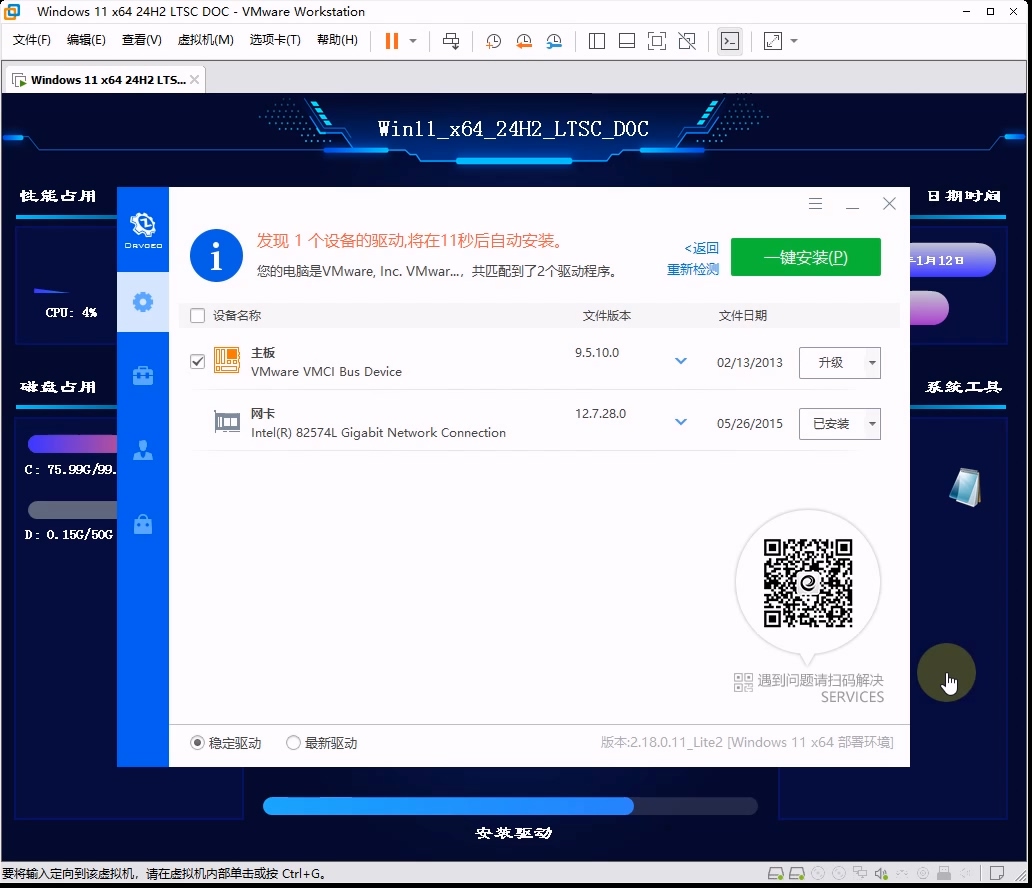Click the C: disk usage bar
This screenshot has width=1032, height=888.
[x=72, y=444]
